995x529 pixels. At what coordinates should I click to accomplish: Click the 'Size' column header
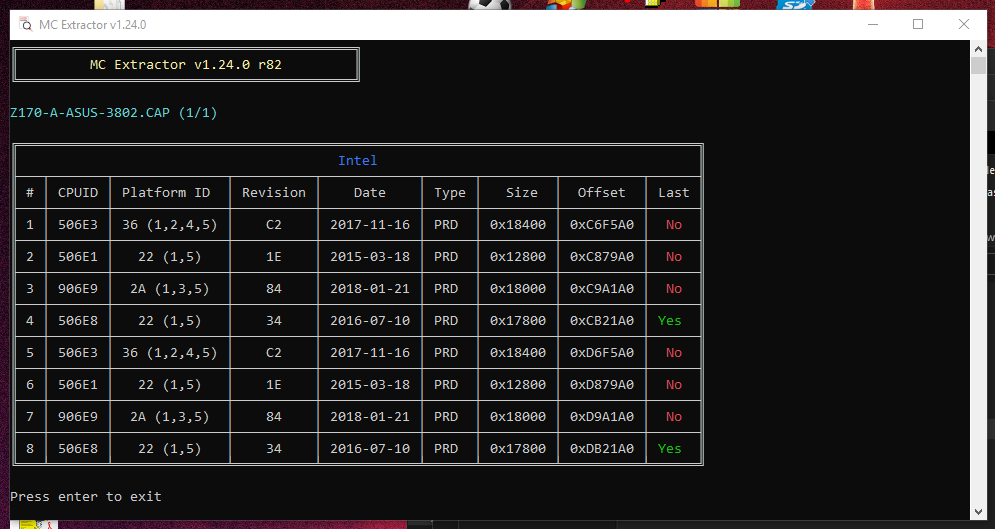522,192
